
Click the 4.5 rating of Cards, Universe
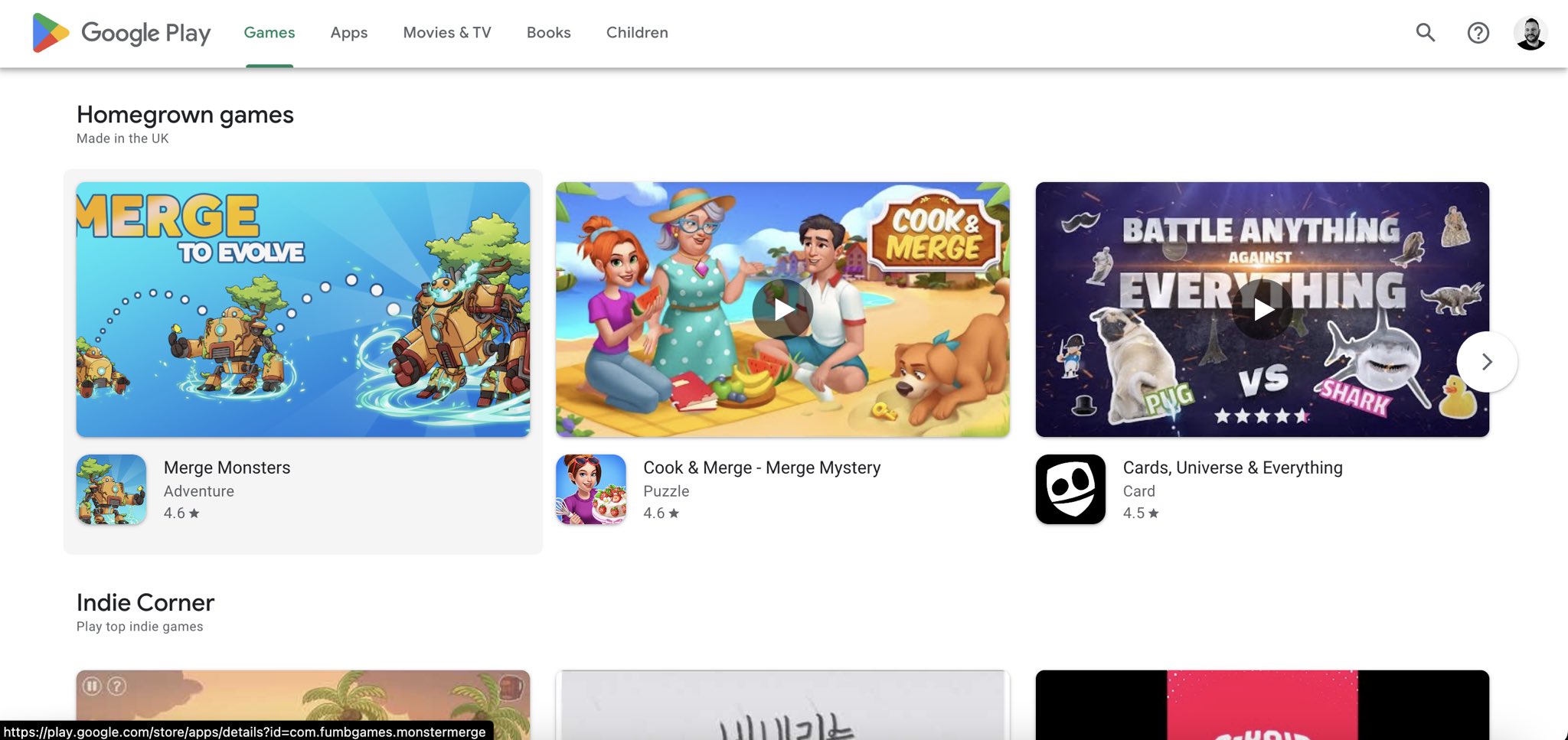pos(1141,513)
